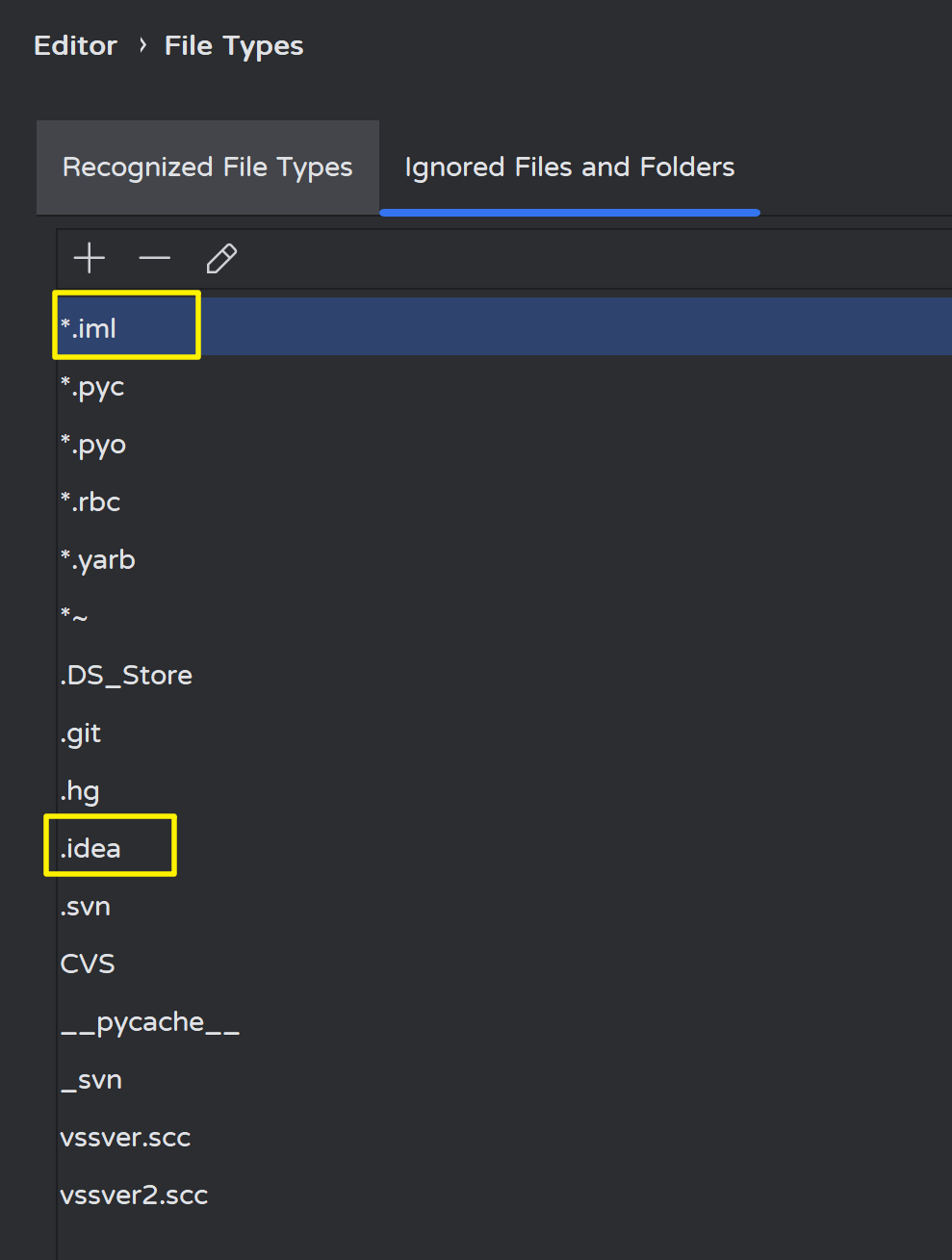Select the *~ backup pattern

tap(74, 617)
